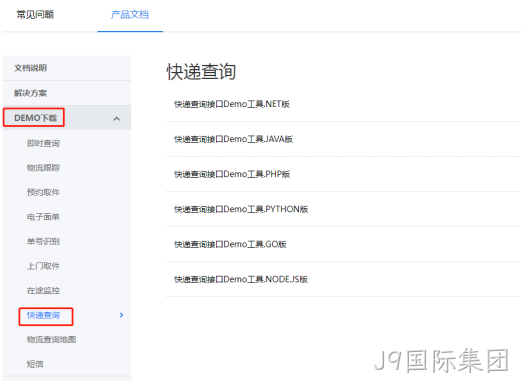Open 解决方案 in the sidebar

(30, 93)
